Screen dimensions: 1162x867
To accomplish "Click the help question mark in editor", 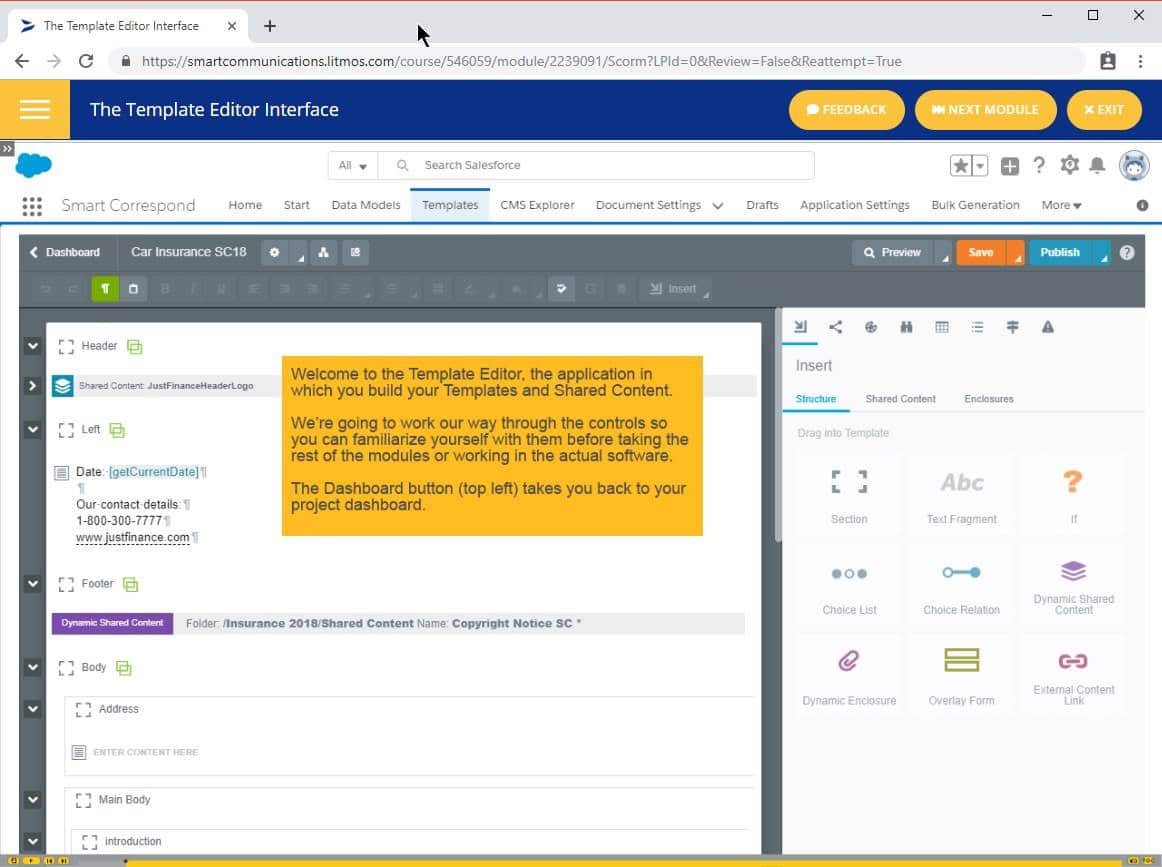I will [x=1126, y=253].
